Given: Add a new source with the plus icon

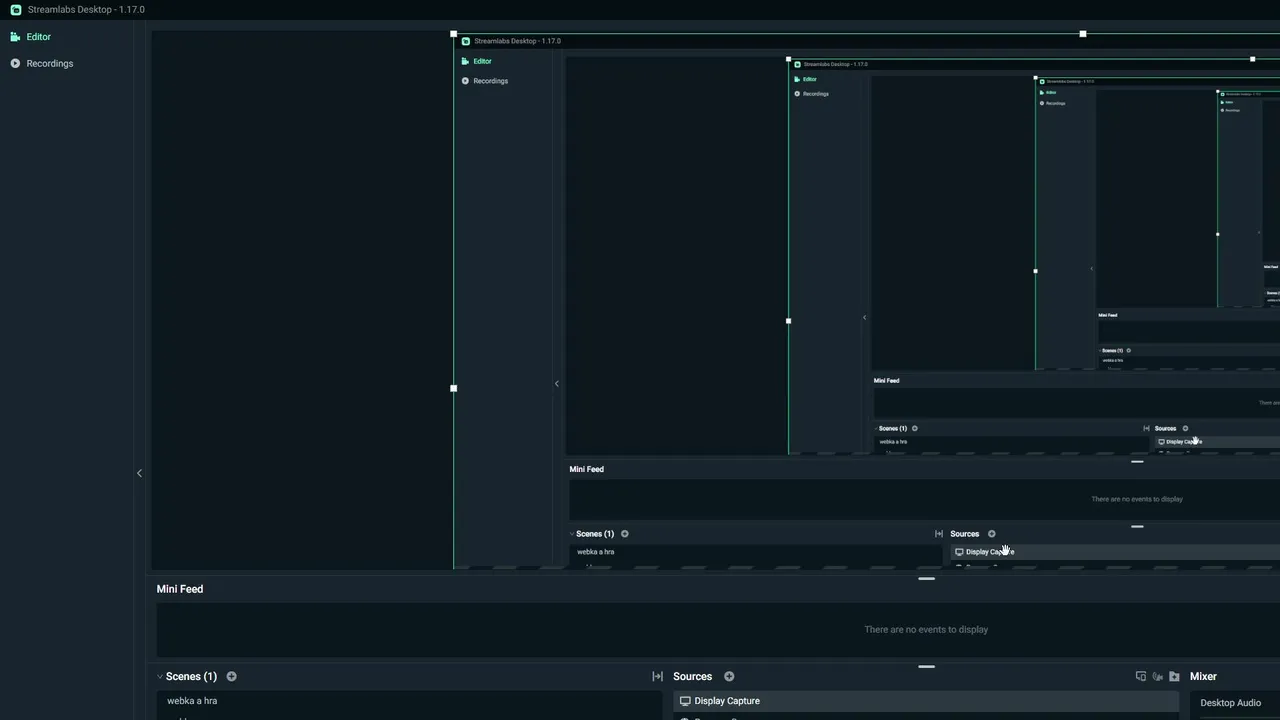Looking at the screenshot, I should [x=729, y=676].
